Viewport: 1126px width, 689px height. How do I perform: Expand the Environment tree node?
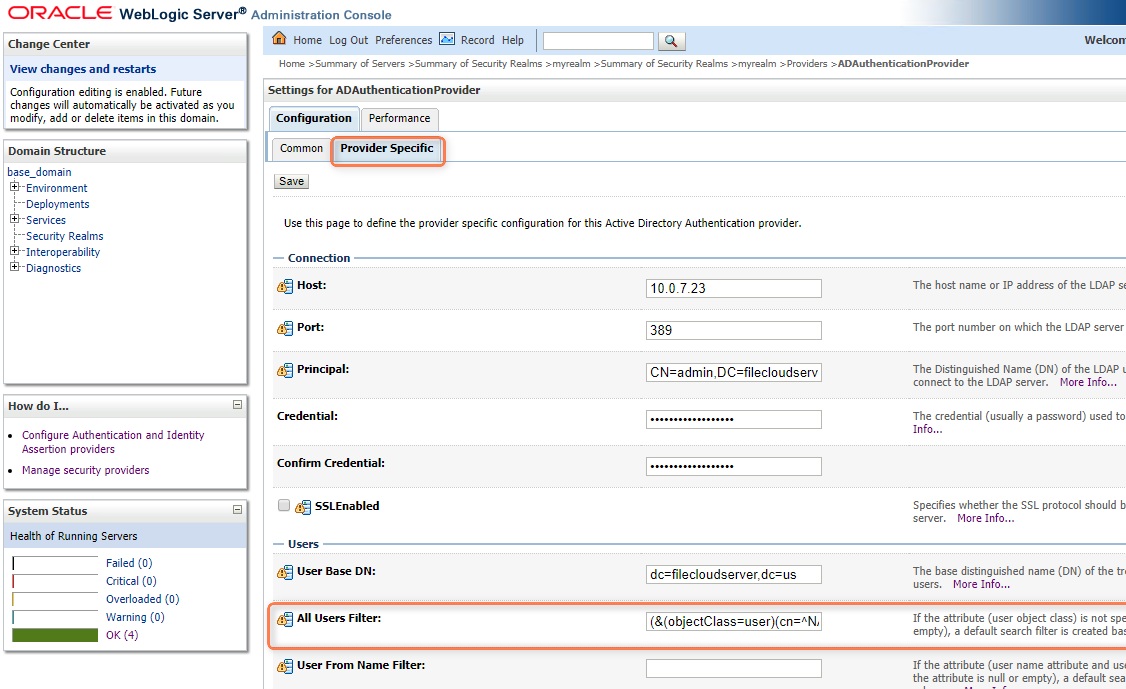pyautogui.click(x=15, y=187)
